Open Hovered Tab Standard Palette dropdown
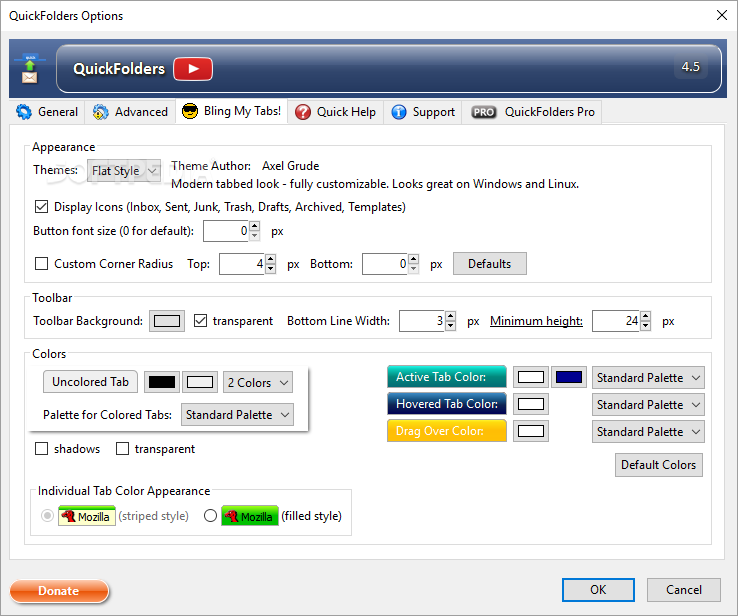Image resolution: width=738 pixels, height=616 pixels. 648,405
